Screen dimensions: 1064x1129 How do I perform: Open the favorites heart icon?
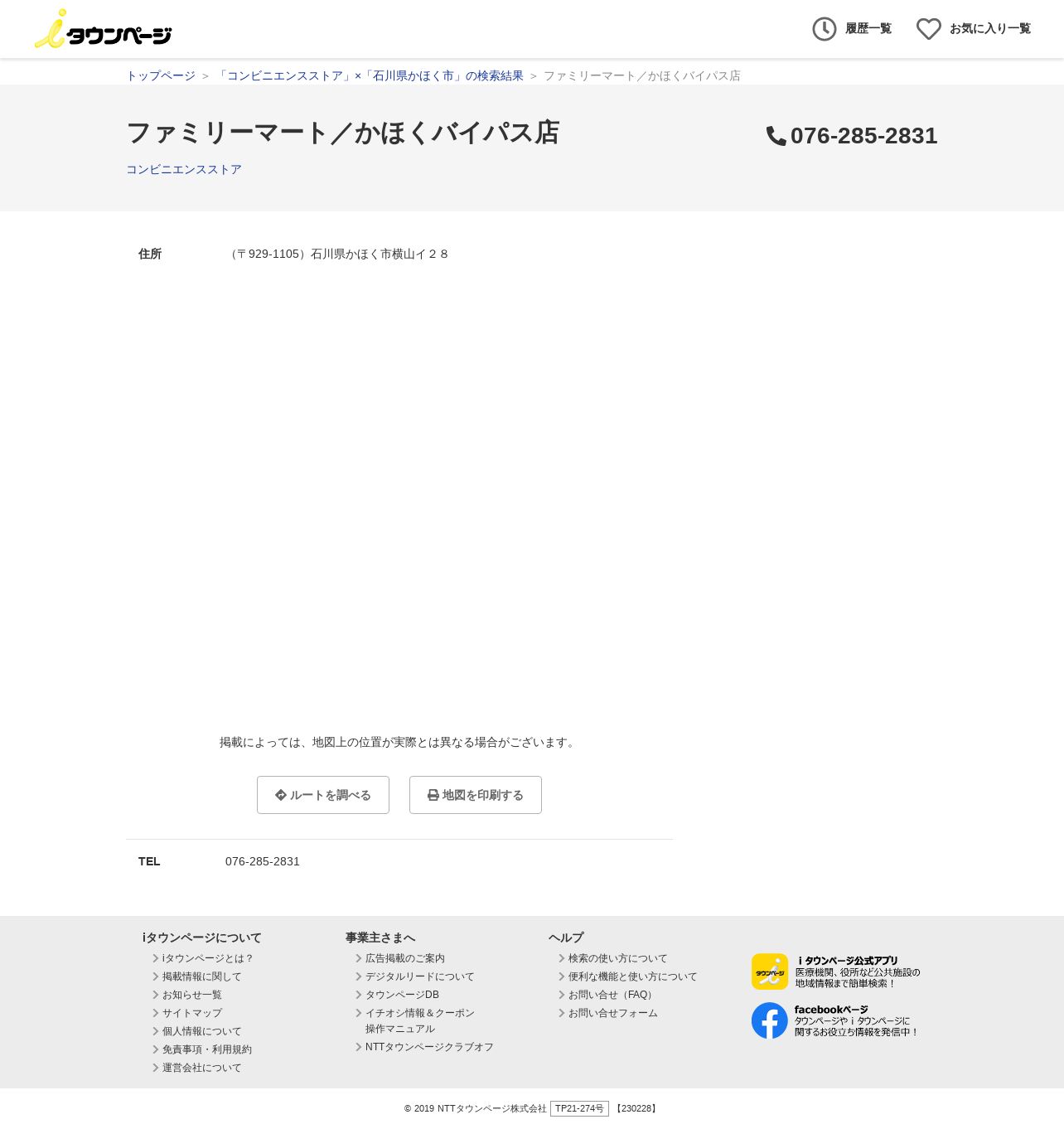click(x=929, y=29)
